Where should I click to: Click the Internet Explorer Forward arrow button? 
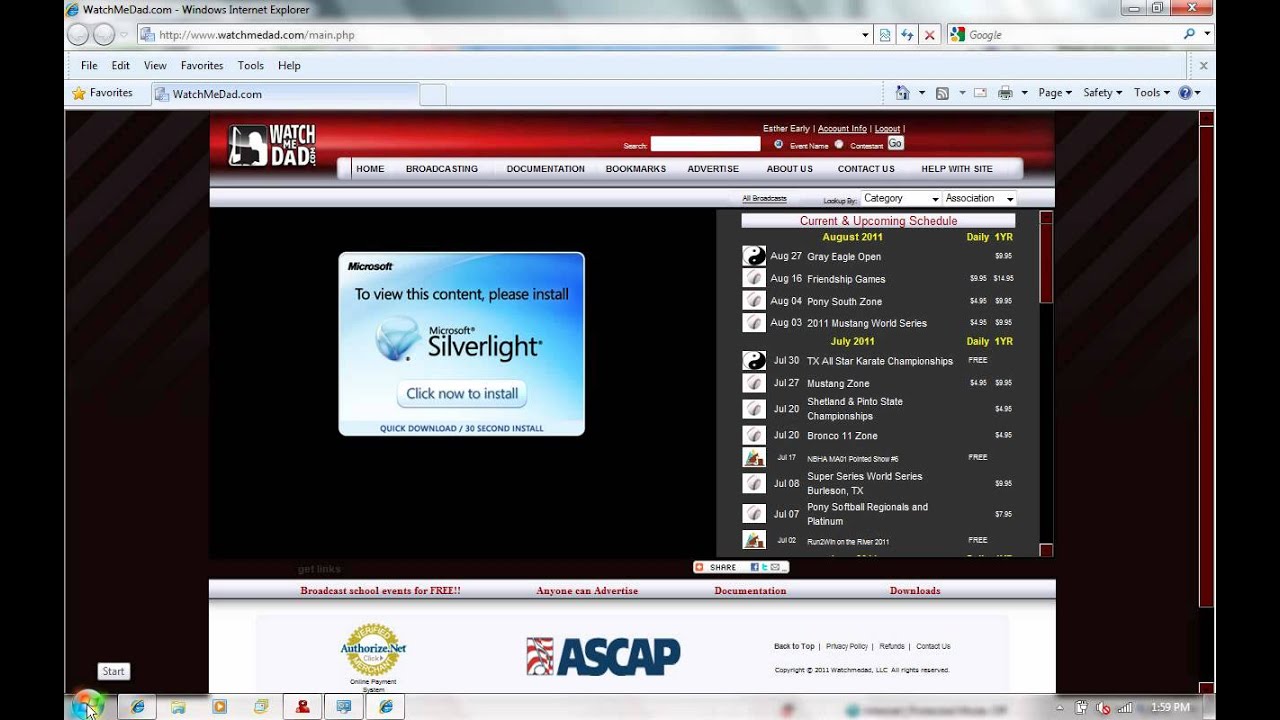tap(104, 34)
